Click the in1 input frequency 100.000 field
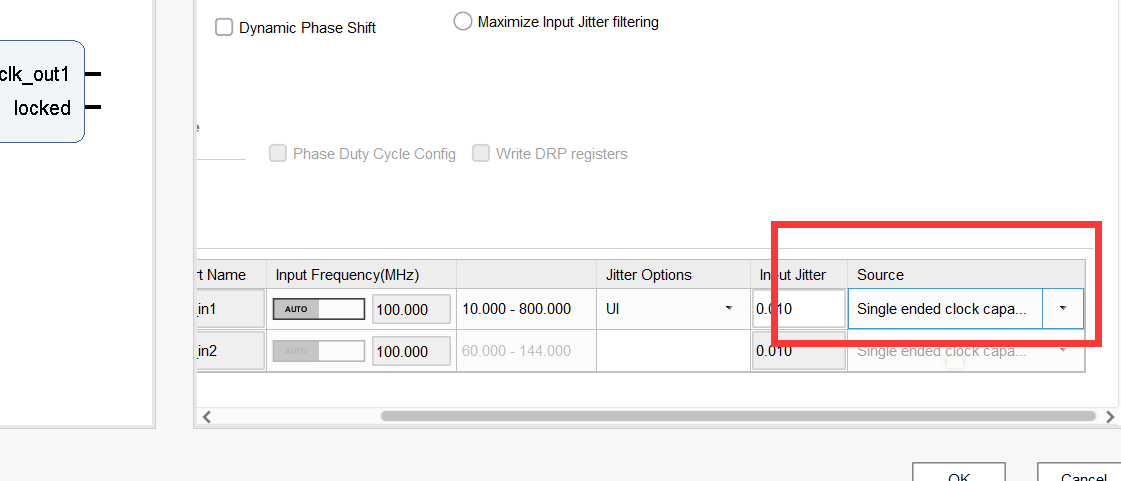 (x=410, y=310)
